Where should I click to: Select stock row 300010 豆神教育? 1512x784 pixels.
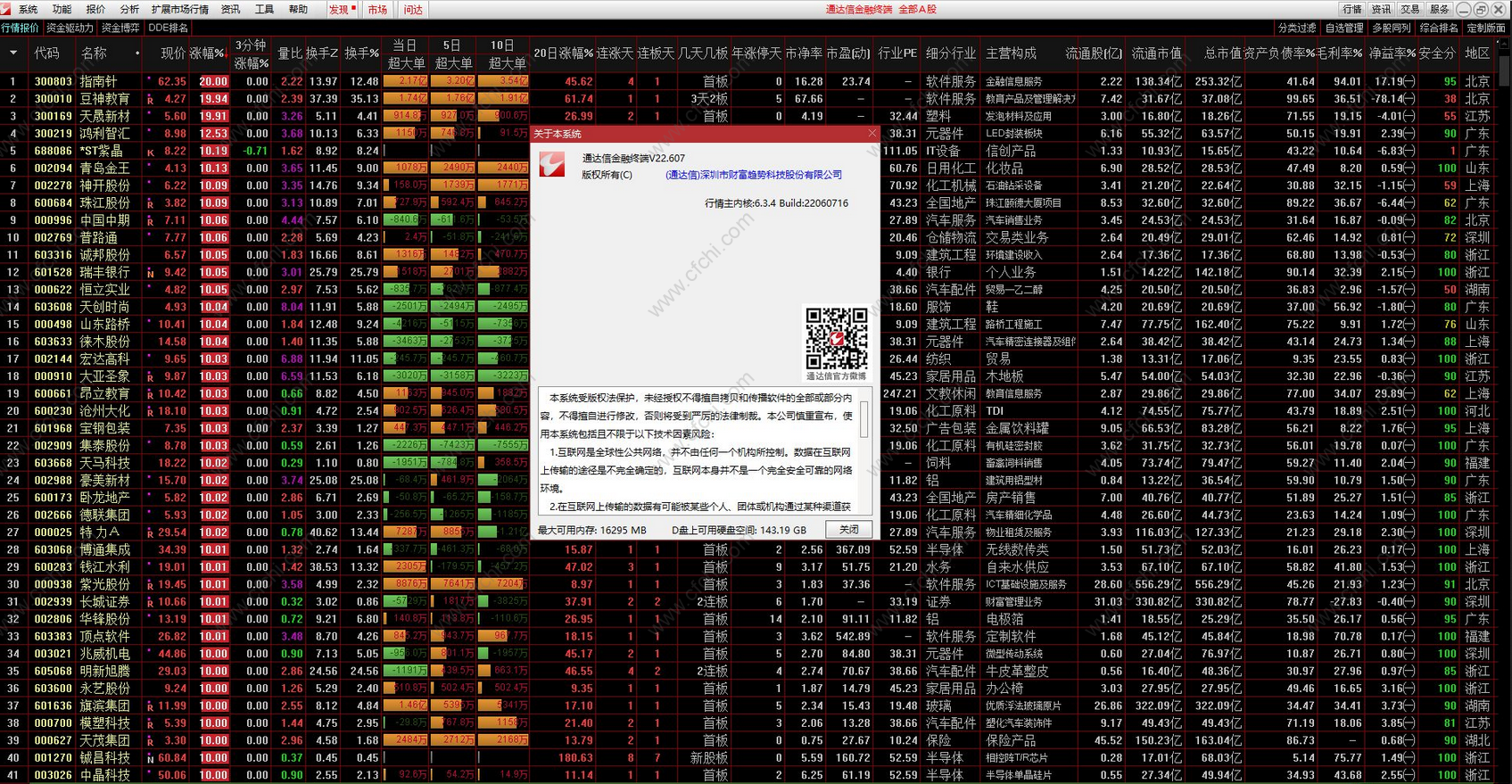749,99
